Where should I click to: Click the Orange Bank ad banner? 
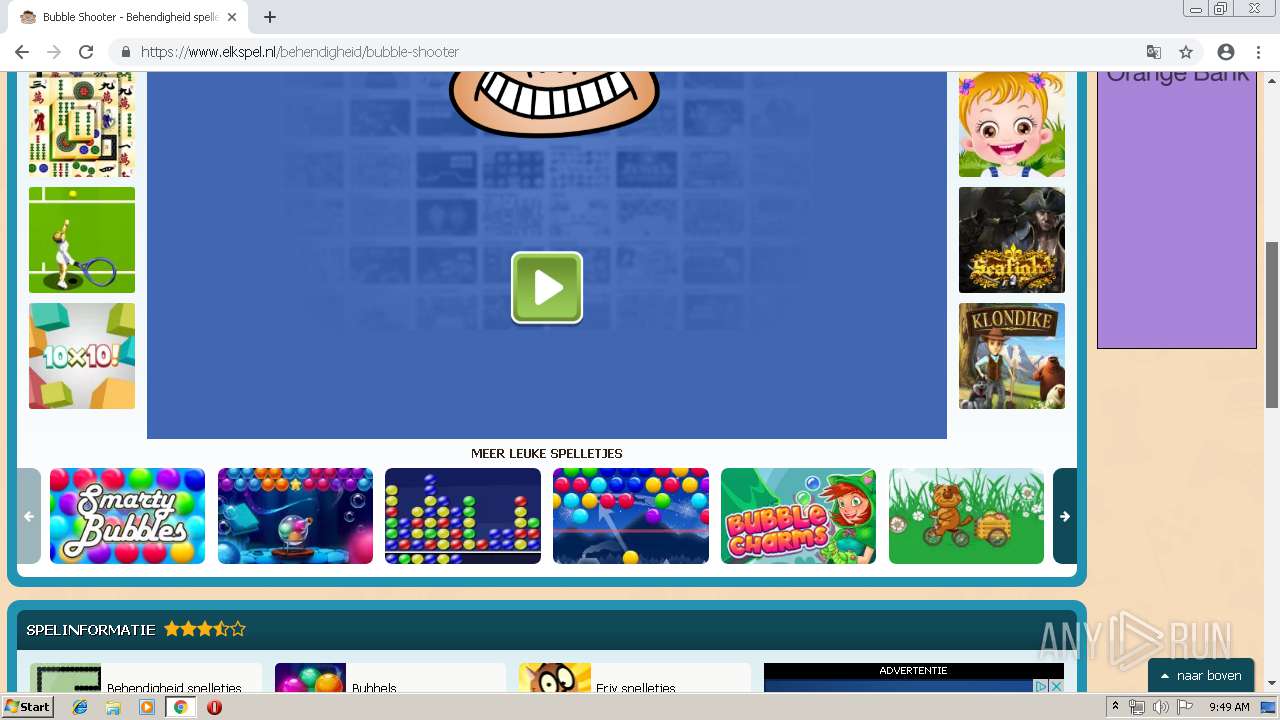pos(1177,210)
